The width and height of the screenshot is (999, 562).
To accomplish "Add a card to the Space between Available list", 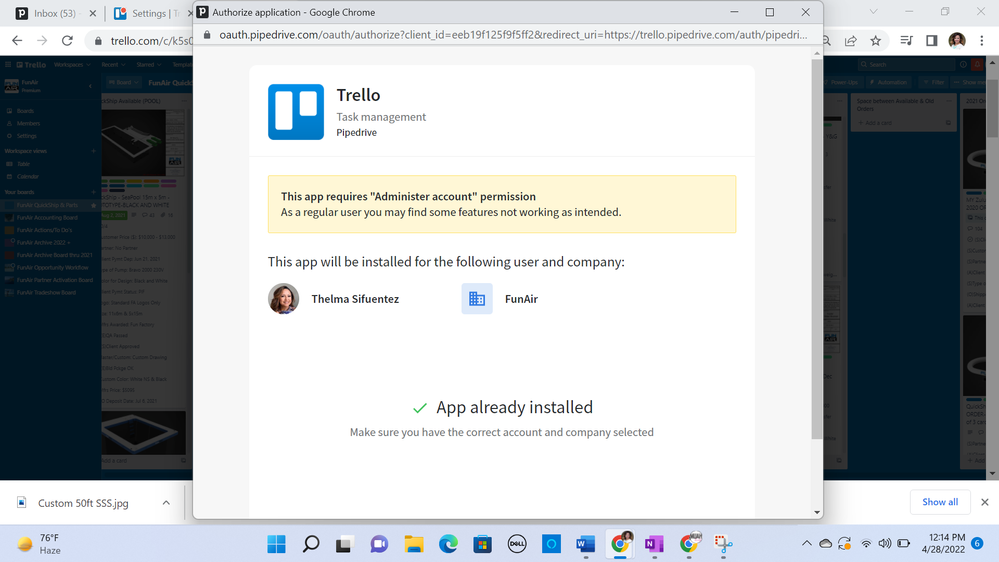I will point(878,123).
